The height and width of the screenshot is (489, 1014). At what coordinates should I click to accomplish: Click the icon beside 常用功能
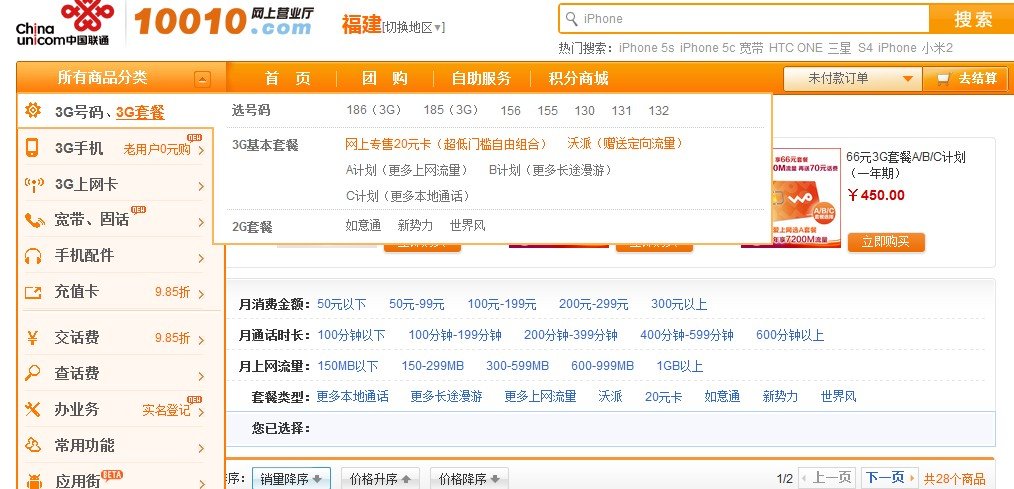(32, 446)
